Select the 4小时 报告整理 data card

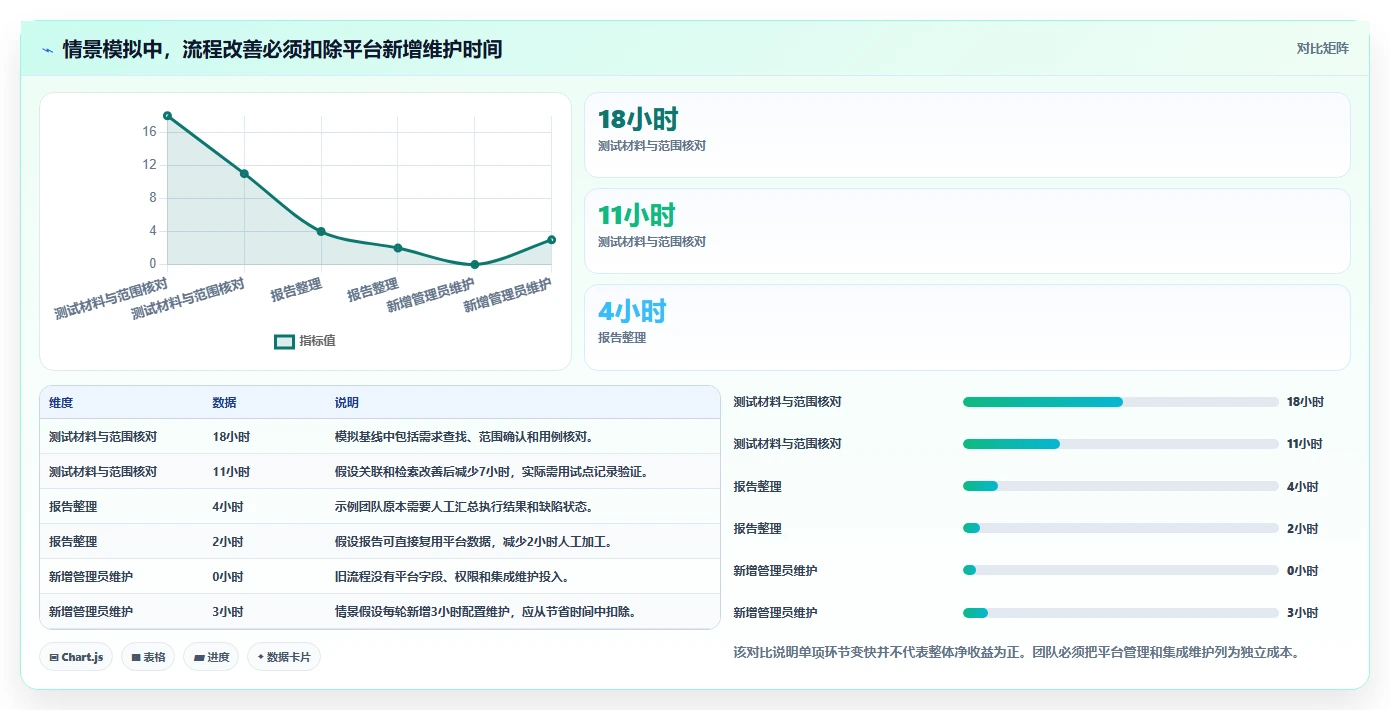[x=967, y=327]
